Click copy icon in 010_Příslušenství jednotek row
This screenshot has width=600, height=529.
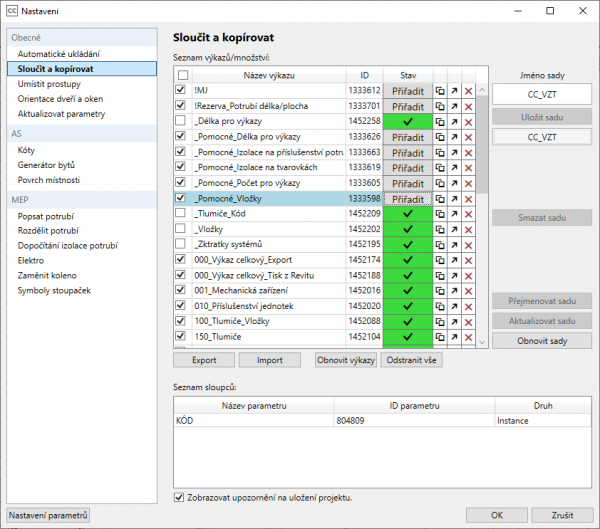click(x=440, y=306)
